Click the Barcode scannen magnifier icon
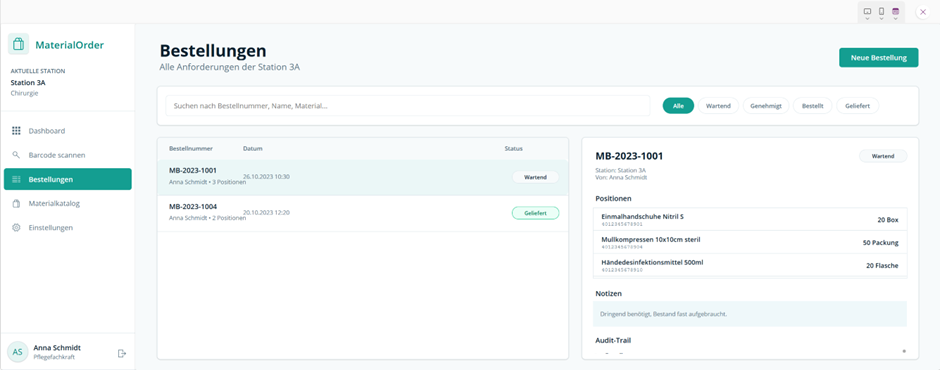The image size is (940, 370). [x=16, y=155]
